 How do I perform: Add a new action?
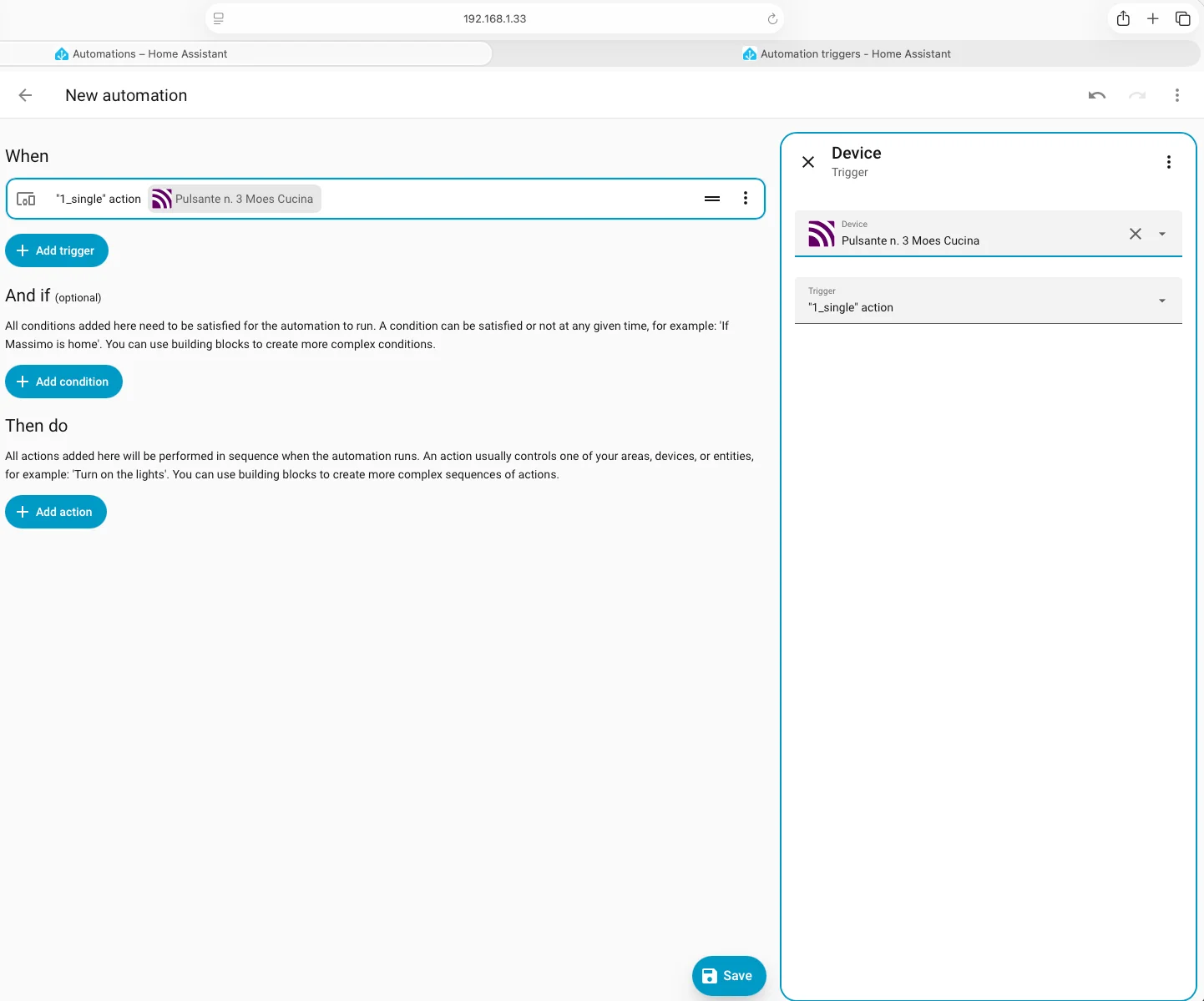click(56, 512)
